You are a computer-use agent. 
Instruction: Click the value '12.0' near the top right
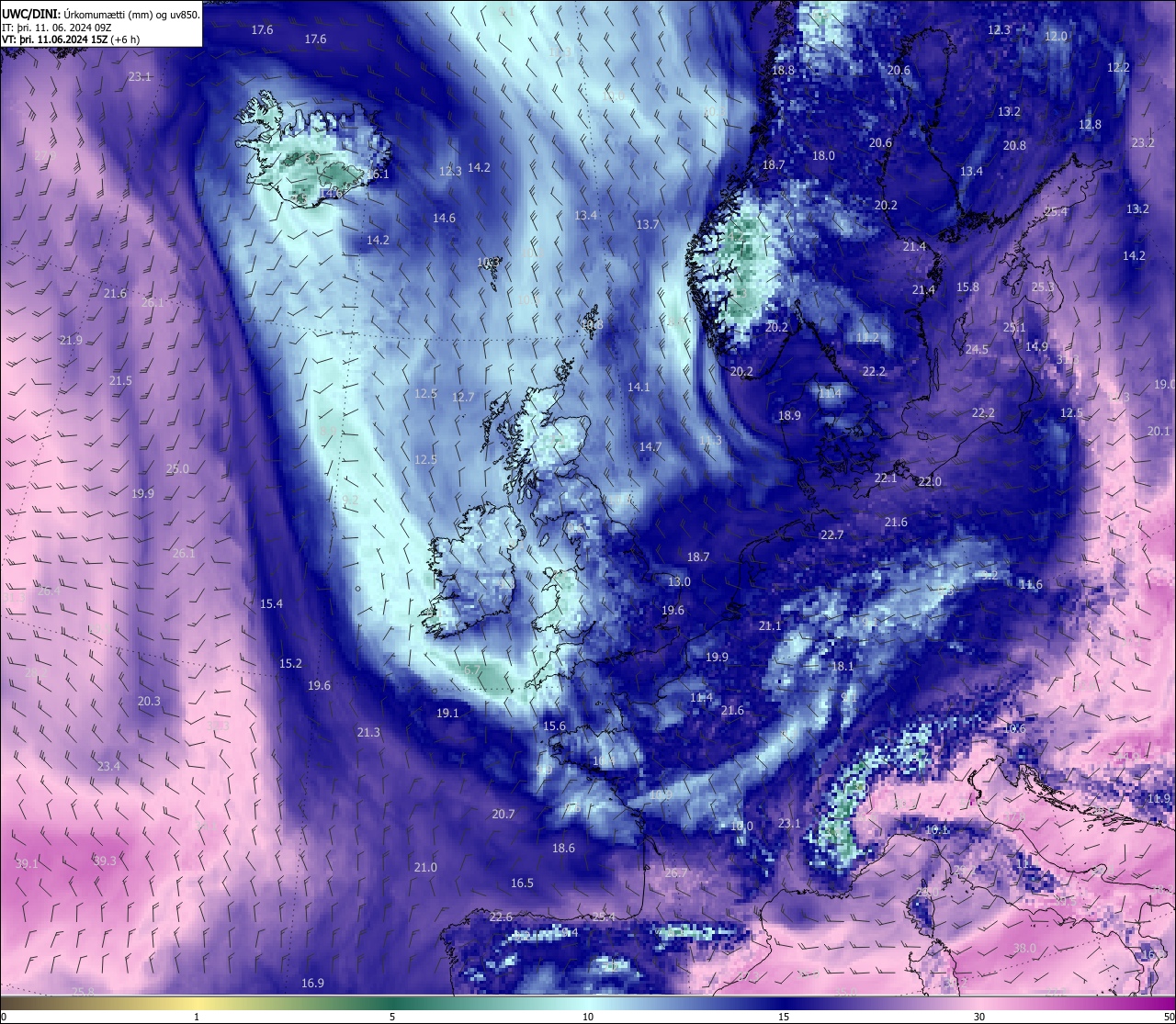(1057, 36)
